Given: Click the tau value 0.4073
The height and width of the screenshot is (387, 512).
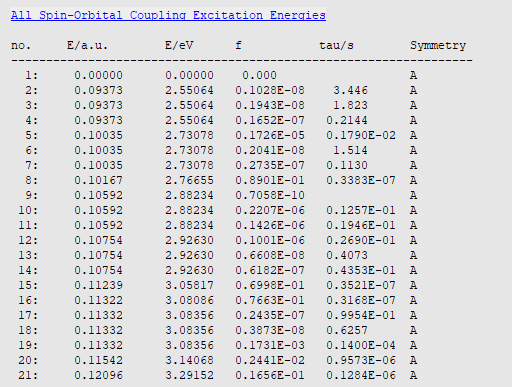Looking at the screenshot, I should (x=347, y=255).
